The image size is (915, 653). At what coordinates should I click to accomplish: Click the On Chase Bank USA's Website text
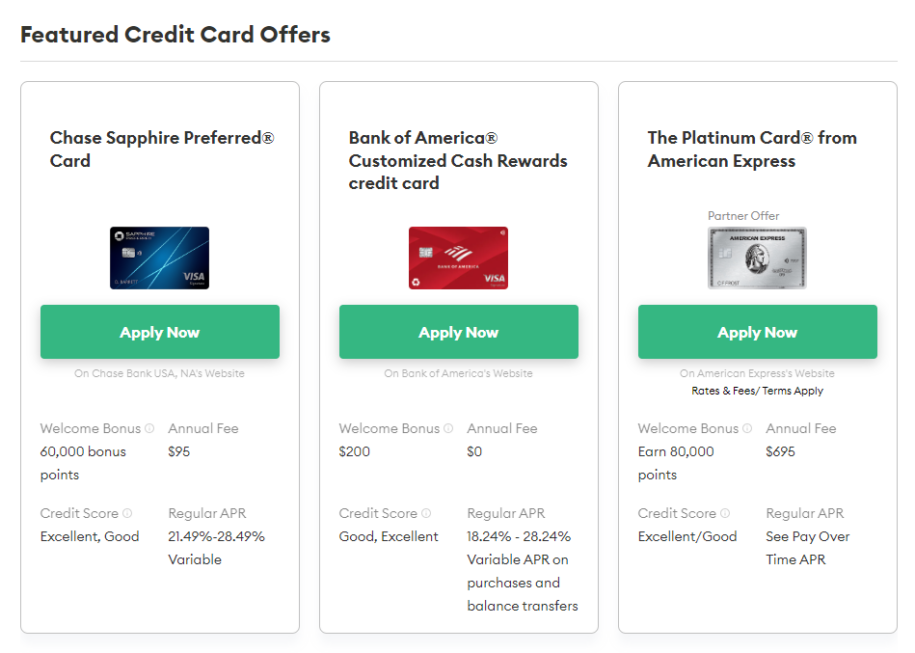click(159, 372)
